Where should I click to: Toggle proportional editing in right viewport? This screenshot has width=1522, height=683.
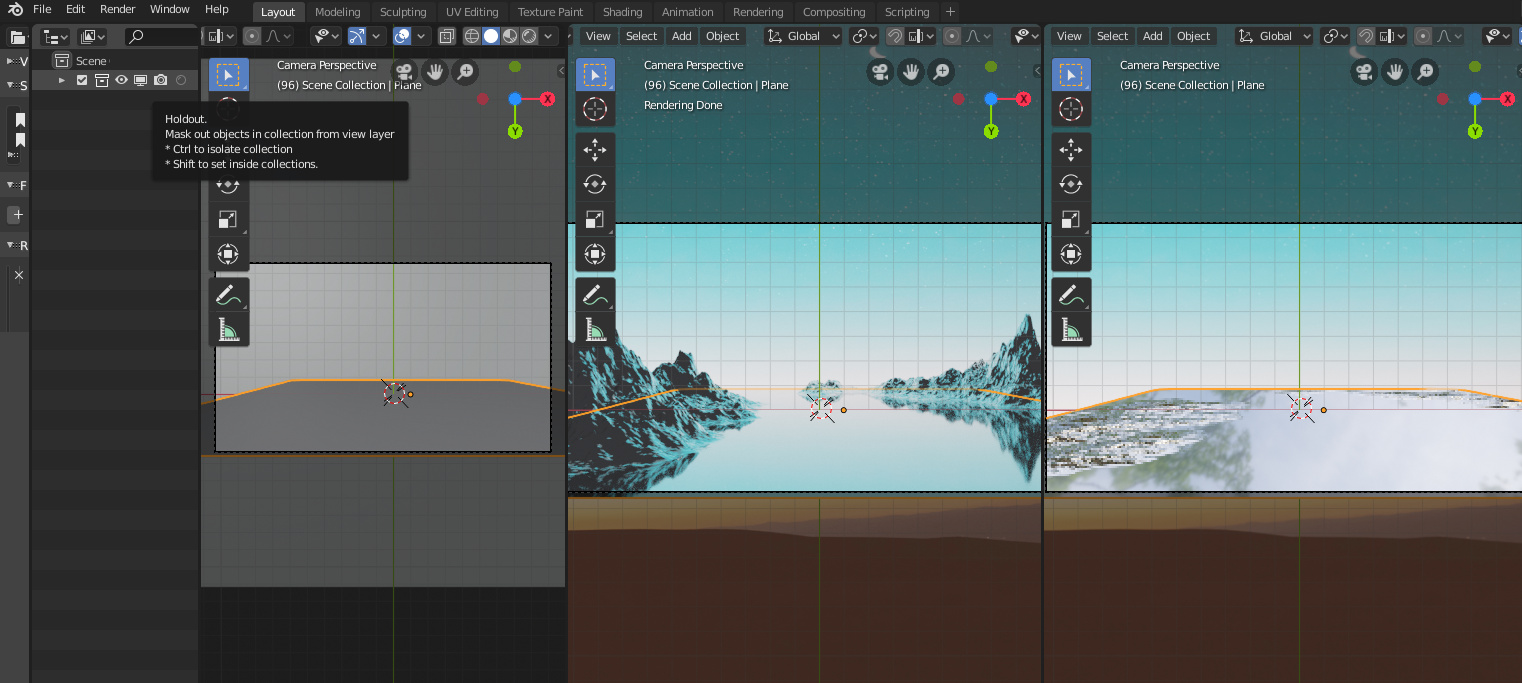(x=1423, y=36)
